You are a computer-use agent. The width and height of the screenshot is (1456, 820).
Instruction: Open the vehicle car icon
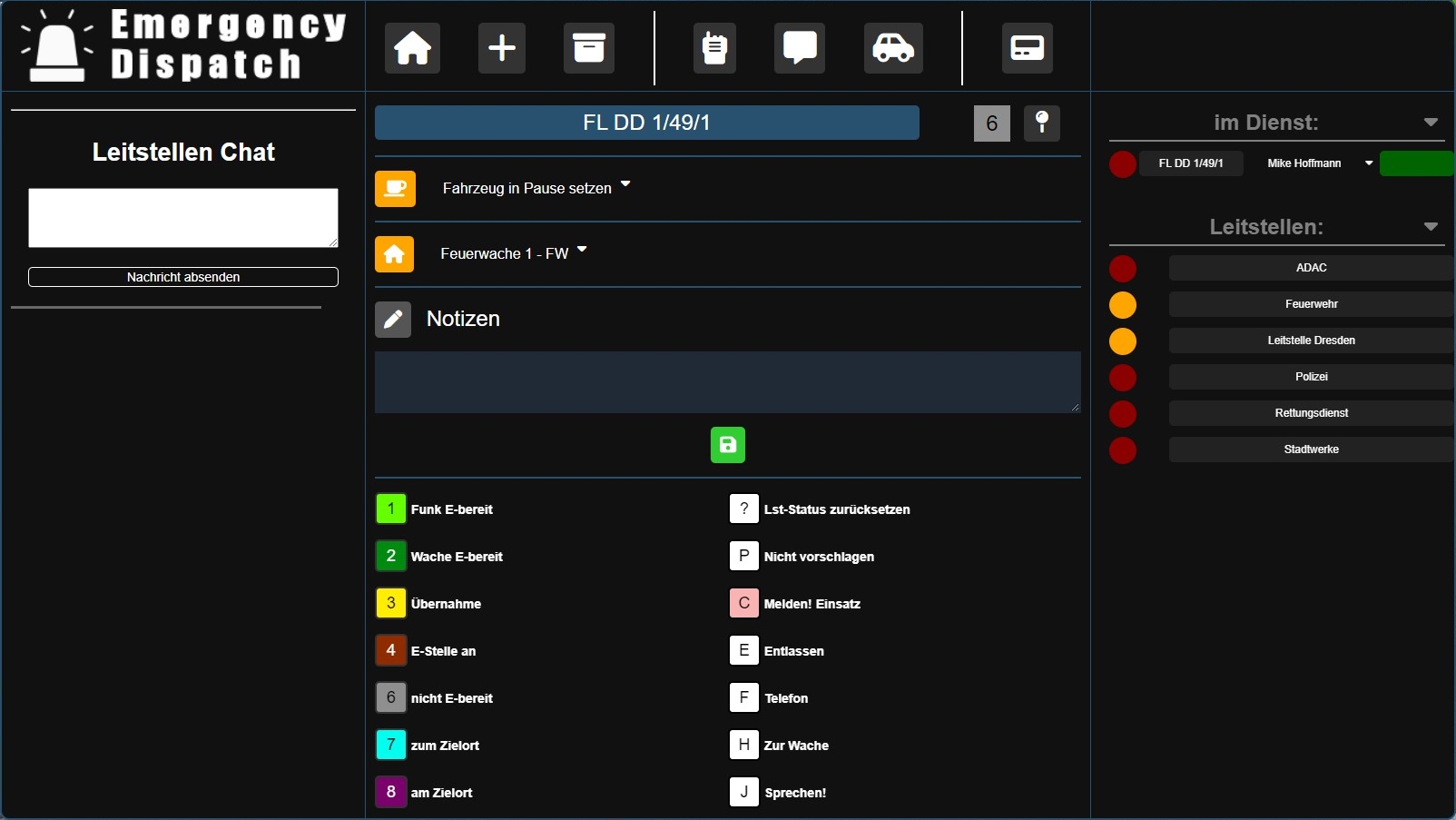pos(893,48)
